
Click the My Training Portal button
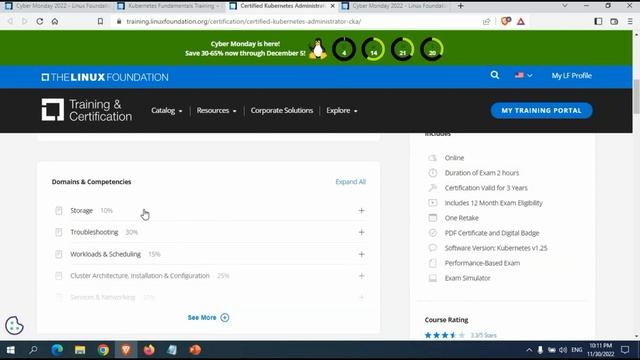541,111
